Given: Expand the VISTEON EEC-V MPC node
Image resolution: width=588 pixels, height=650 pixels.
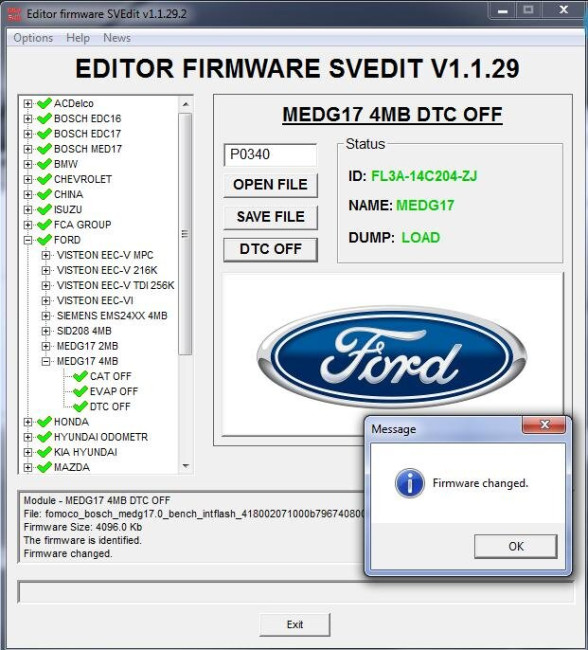Looking at the screenshot, I should click(46, 255).
